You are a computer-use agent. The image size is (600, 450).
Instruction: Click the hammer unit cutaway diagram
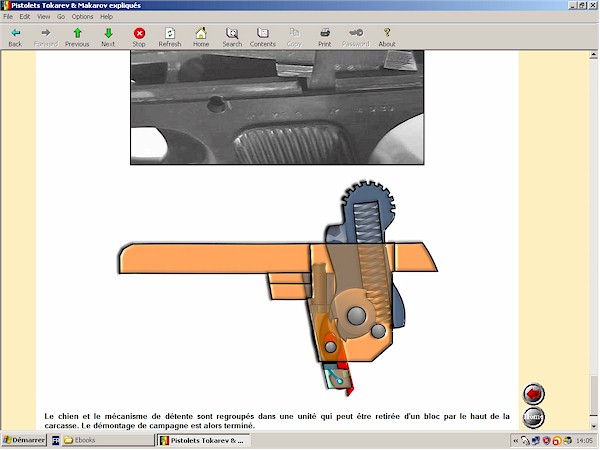pos(278,289)
